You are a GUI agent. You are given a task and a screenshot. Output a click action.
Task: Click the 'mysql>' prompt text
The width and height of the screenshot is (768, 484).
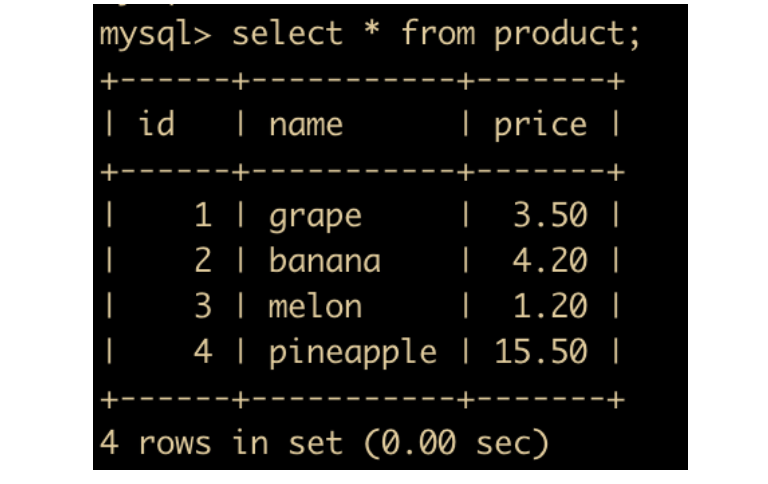point(156,34)
